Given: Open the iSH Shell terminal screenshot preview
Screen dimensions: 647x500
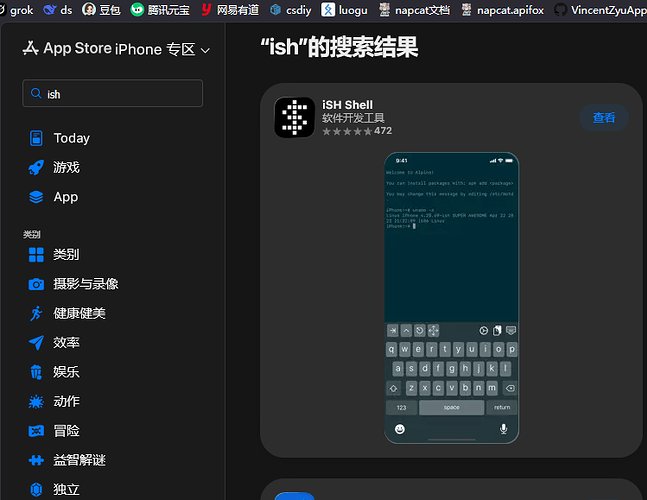Looking at the screenshot, I should click(451, 298).
